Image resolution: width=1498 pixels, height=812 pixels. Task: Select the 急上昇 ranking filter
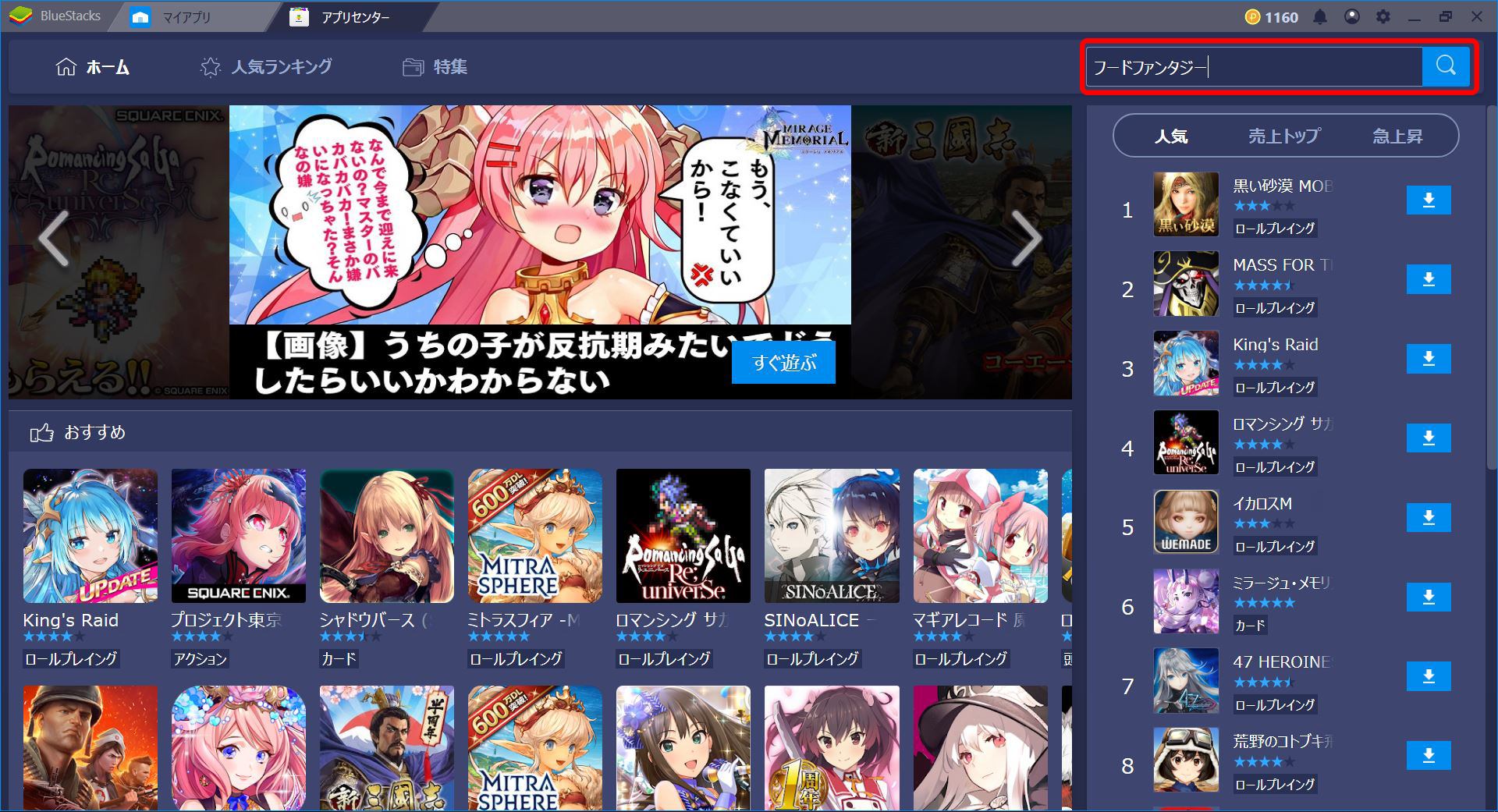[1397, 137]
